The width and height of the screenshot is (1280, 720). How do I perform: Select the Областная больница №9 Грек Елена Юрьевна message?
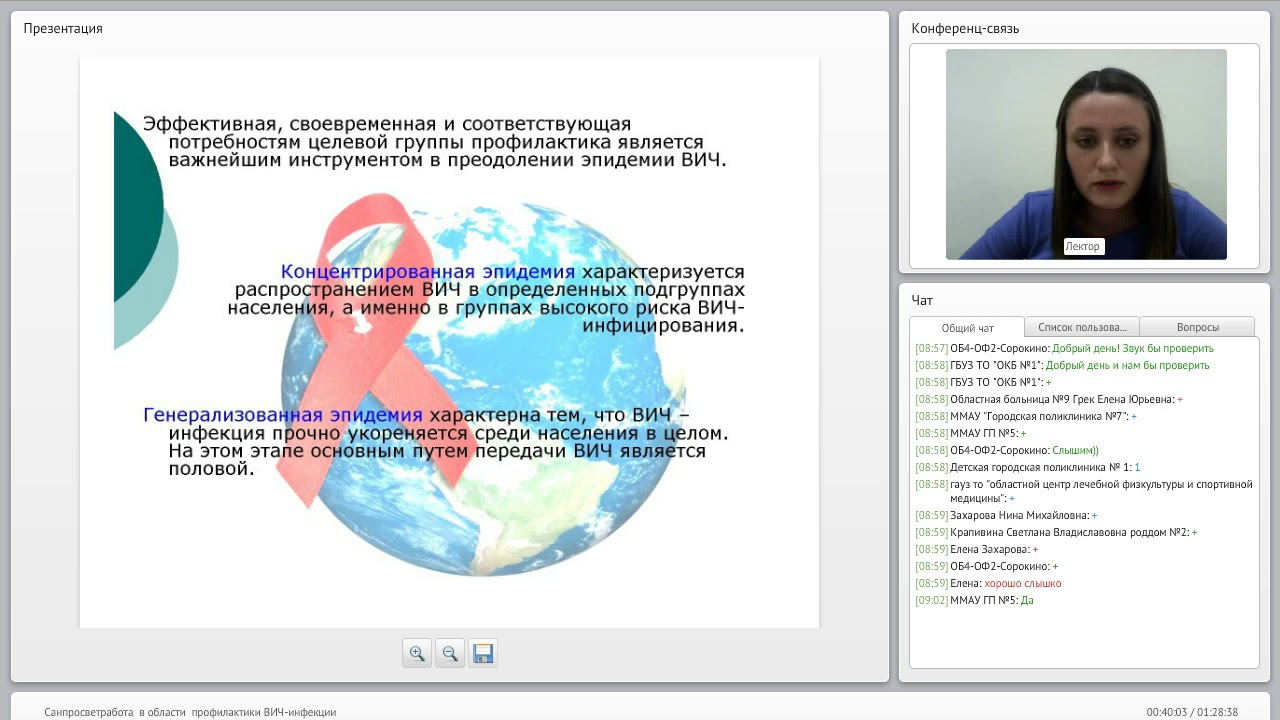pos(1050,399)
